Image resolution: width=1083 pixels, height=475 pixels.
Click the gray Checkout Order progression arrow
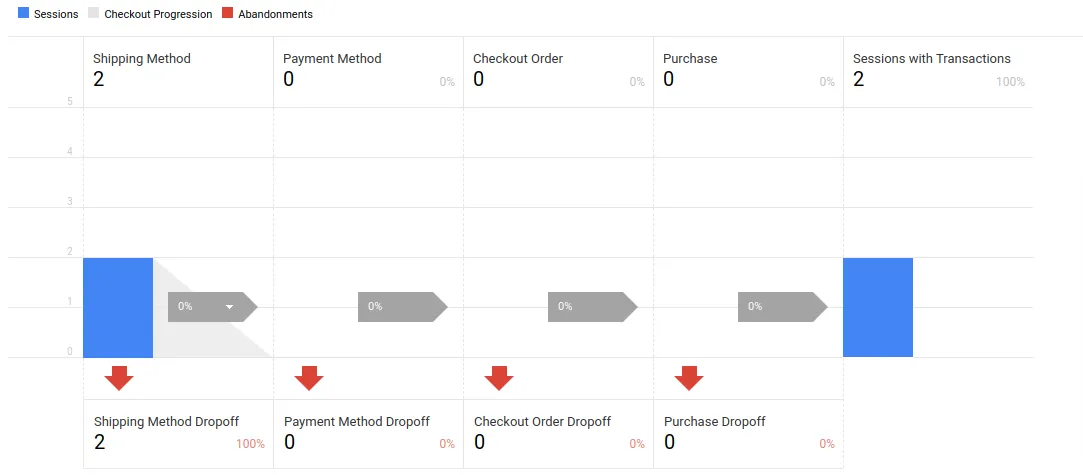[x=592, y=307]
